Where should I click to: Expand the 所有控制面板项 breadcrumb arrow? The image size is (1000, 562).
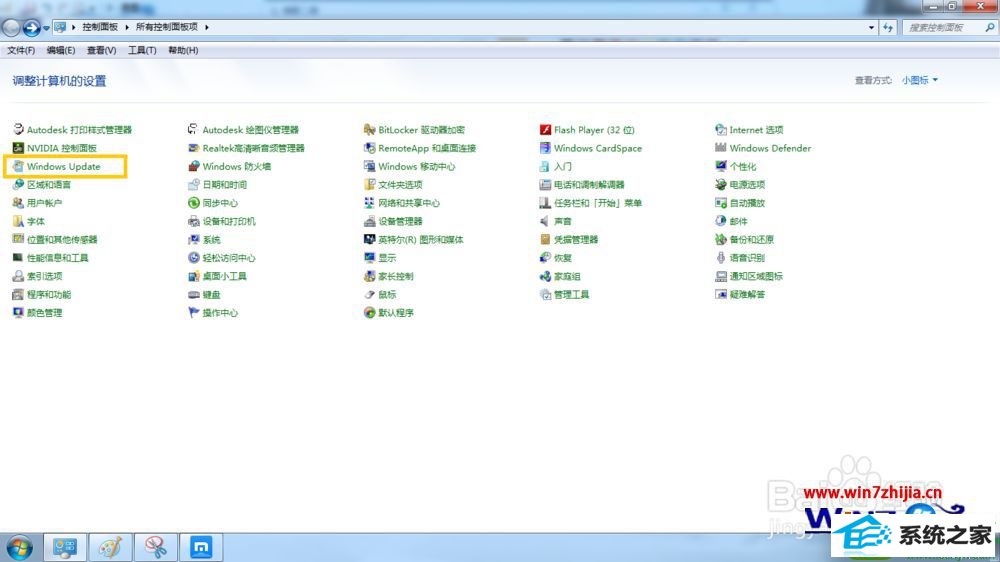pyautogui.click(x=207, y=27)
